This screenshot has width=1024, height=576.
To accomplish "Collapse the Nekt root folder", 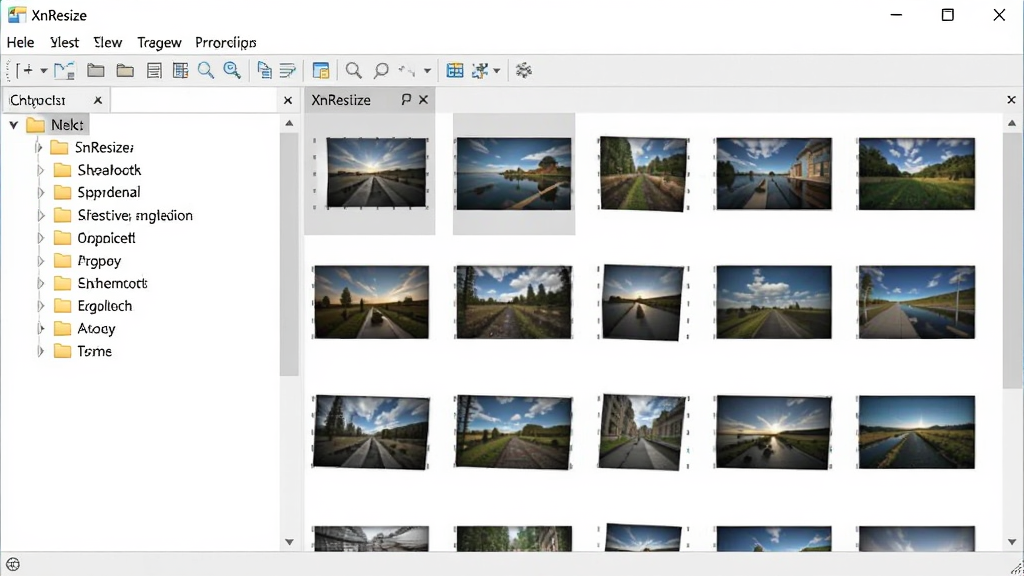I will 14,125.
